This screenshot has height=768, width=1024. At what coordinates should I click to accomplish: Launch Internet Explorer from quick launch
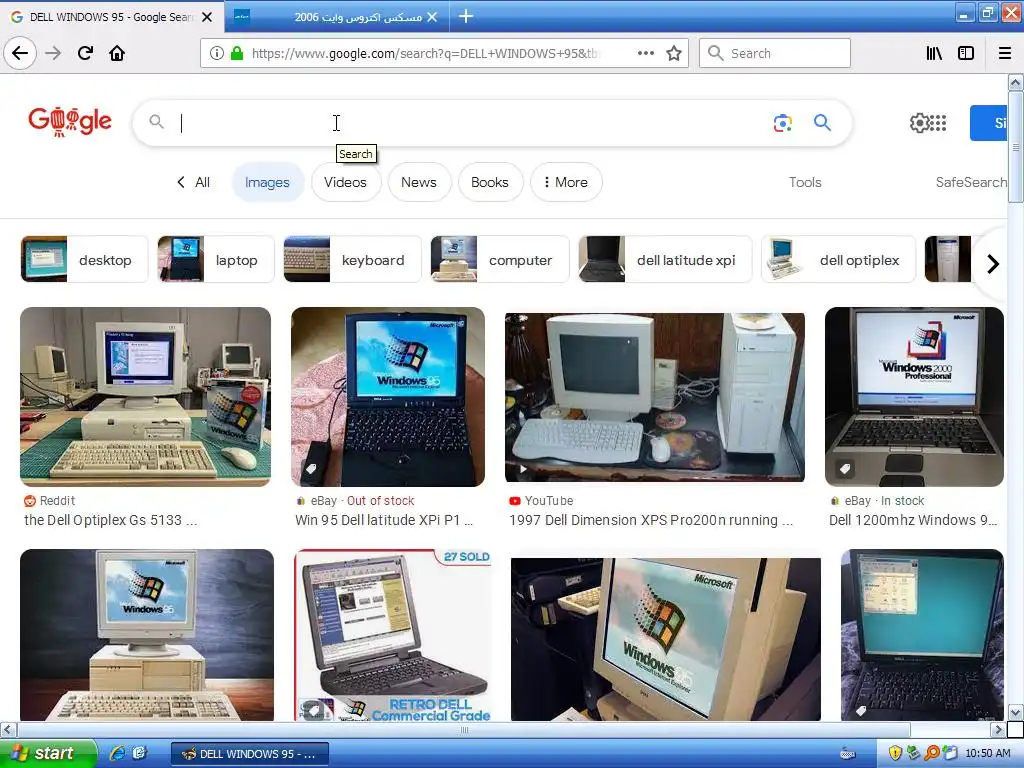(x=118, y=753)
